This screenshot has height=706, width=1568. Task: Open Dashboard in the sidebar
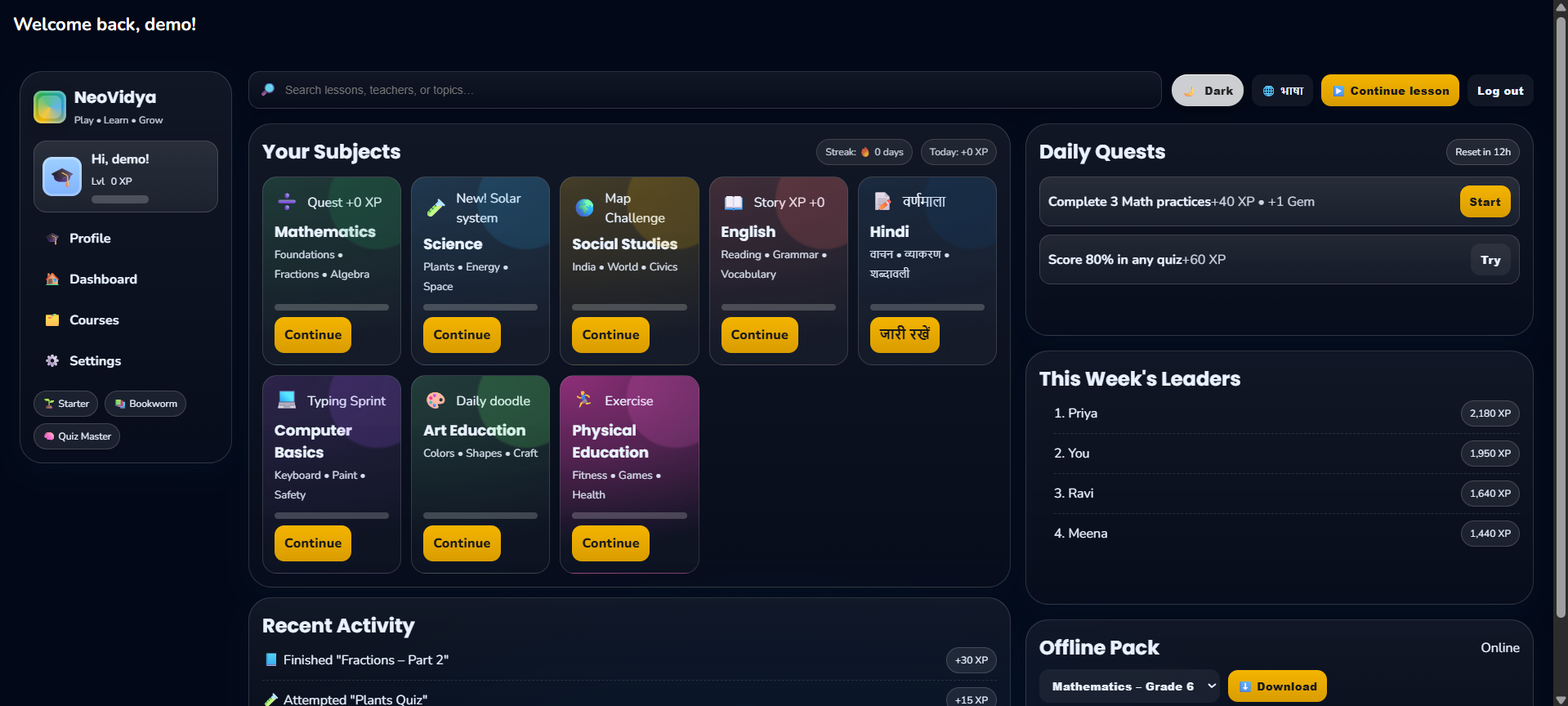(103, 279)
